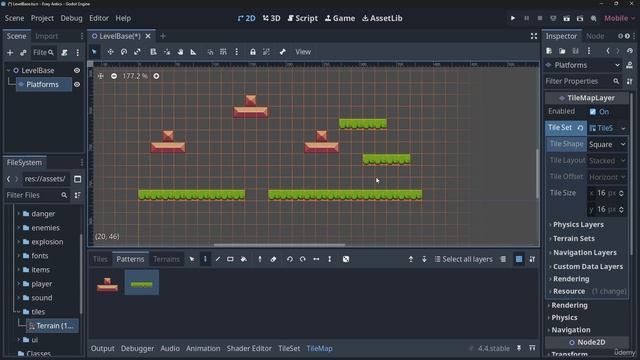This screenshot has height=360, width=640.
Task: Select the TileMap bucket fill tool
Action: [x=244, y=259]
